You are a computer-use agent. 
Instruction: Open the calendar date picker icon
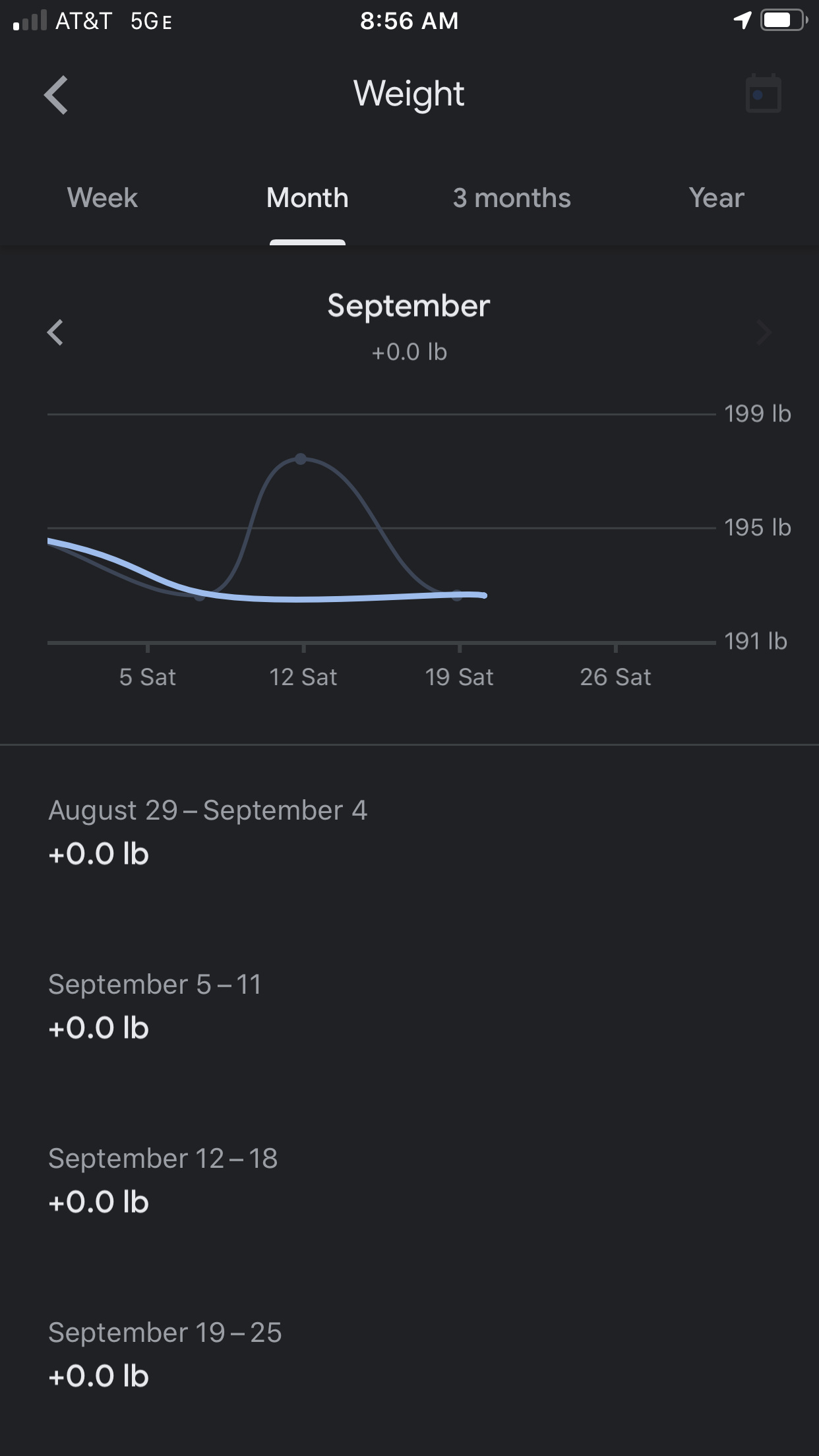click(763, 94)
